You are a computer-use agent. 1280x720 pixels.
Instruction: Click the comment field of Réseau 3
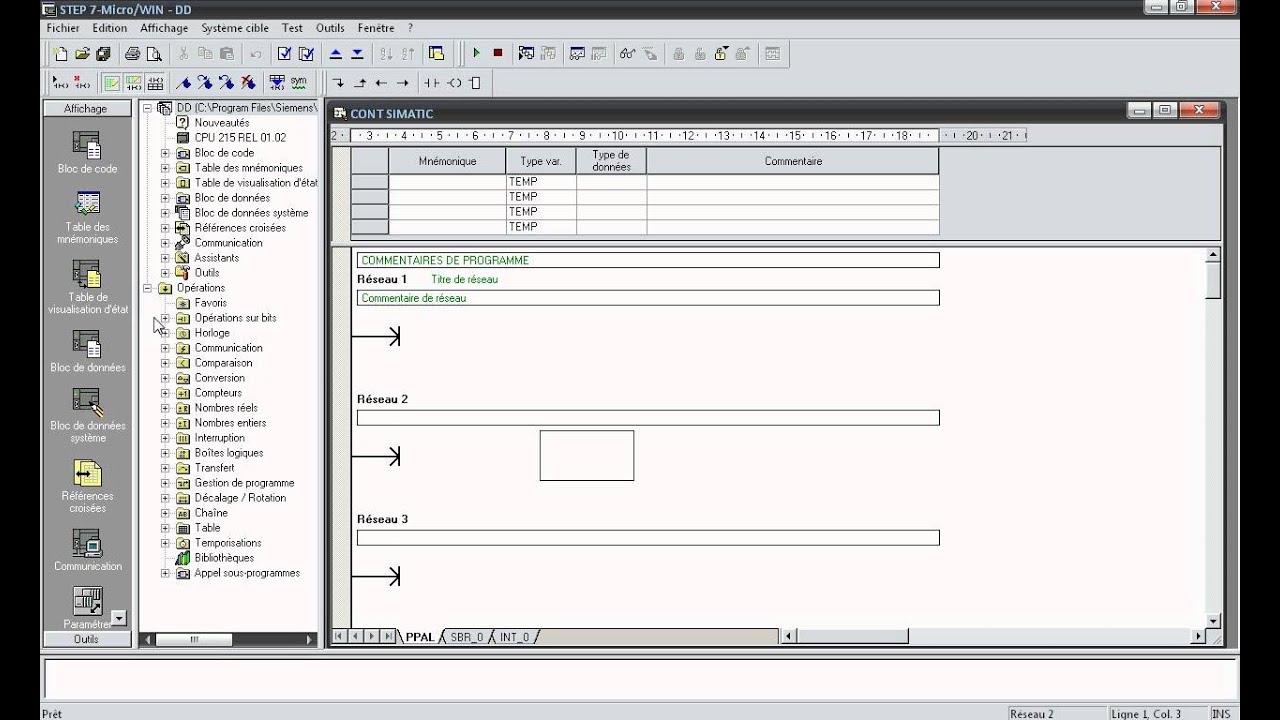coord(648,538)
